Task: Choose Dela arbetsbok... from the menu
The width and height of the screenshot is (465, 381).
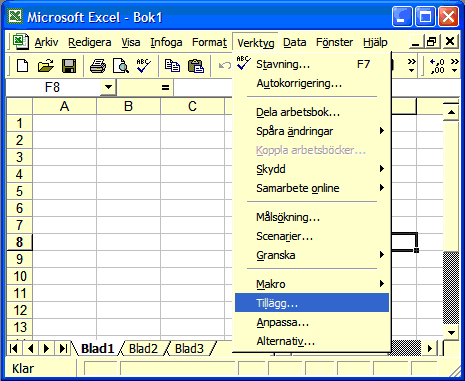Action: click(312, 112)
